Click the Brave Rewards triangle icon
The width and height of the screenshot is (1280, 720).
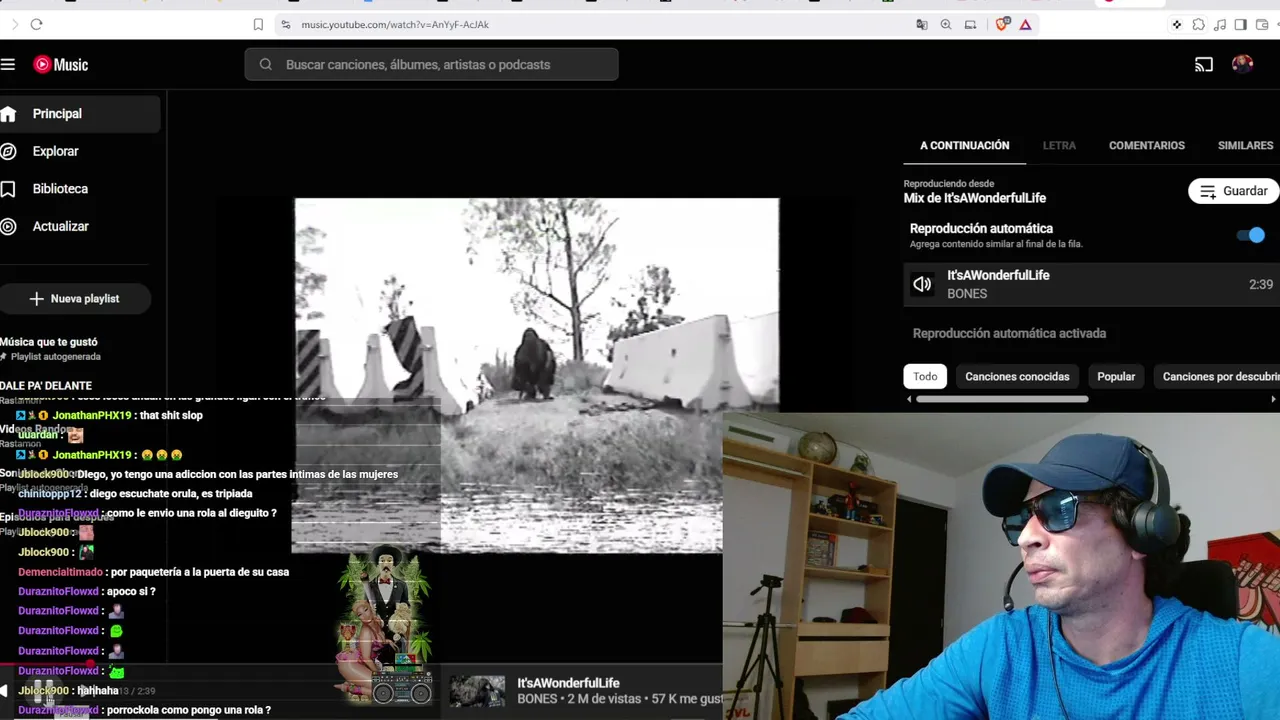pyautogui.click(x=1025, y=24)
